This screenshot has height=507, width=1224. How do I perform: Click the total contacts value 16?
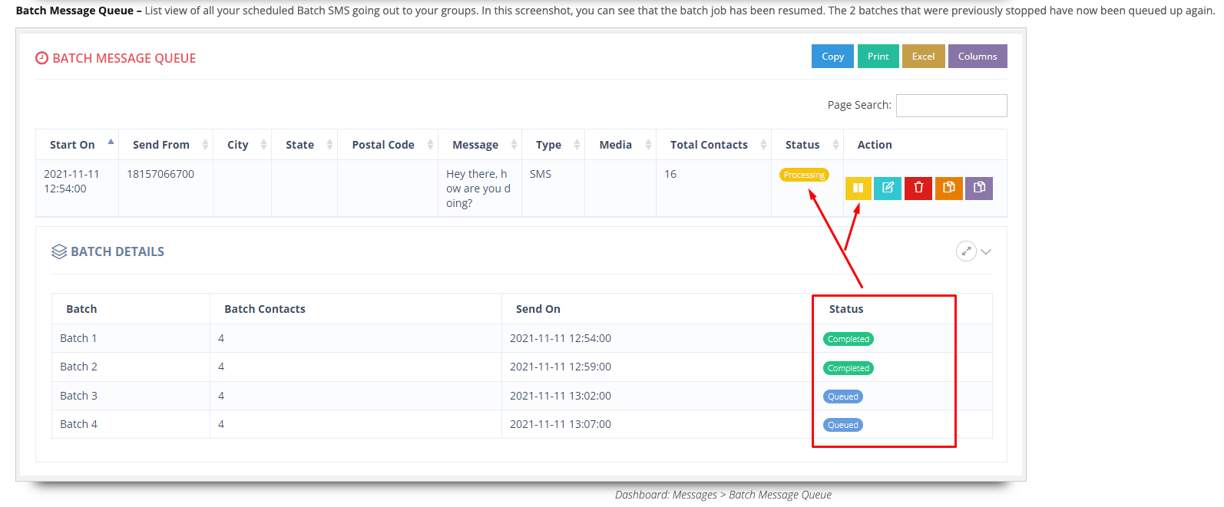670,173
